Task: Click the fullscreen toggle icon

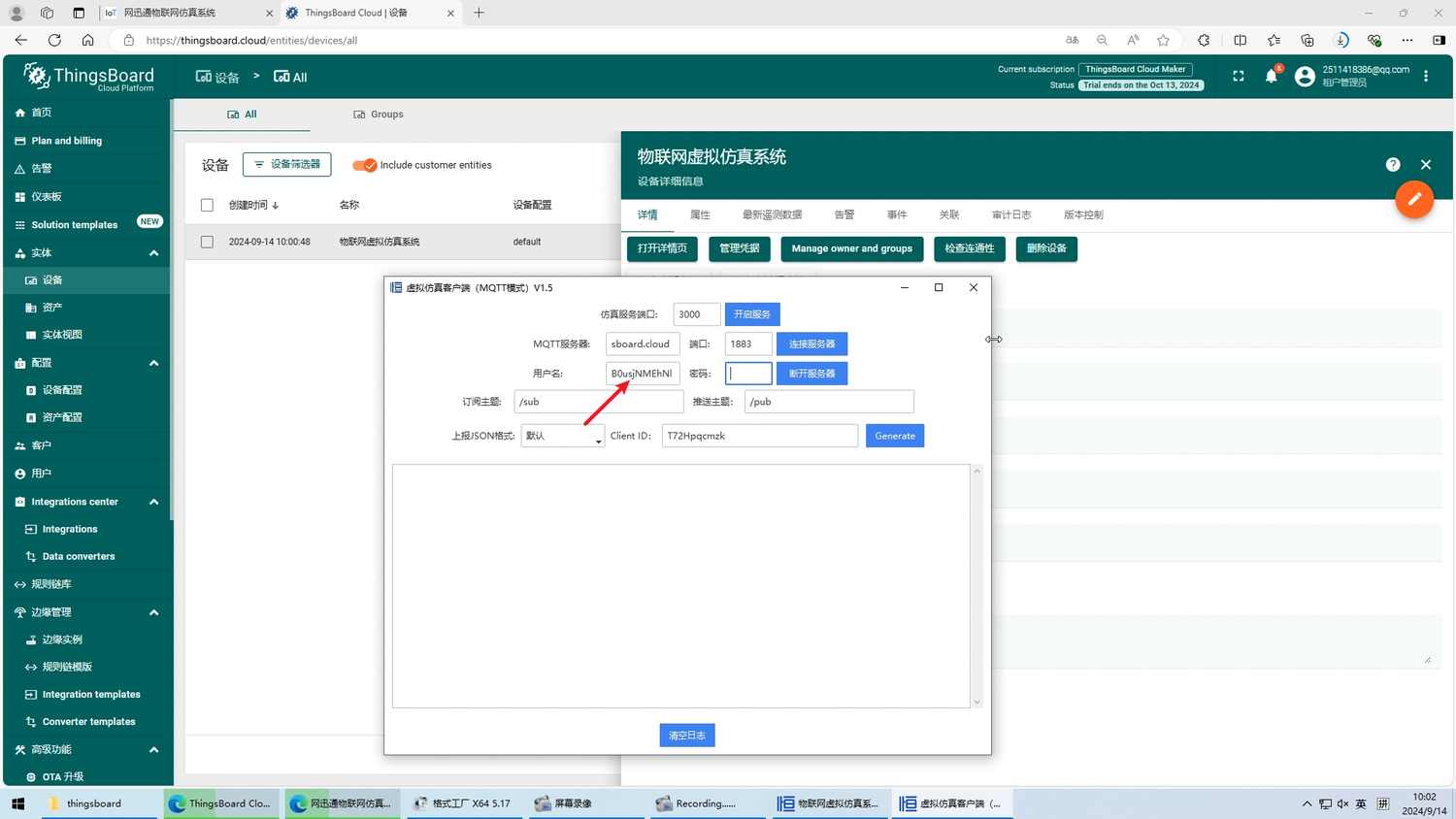Action: coord(1238,77)
